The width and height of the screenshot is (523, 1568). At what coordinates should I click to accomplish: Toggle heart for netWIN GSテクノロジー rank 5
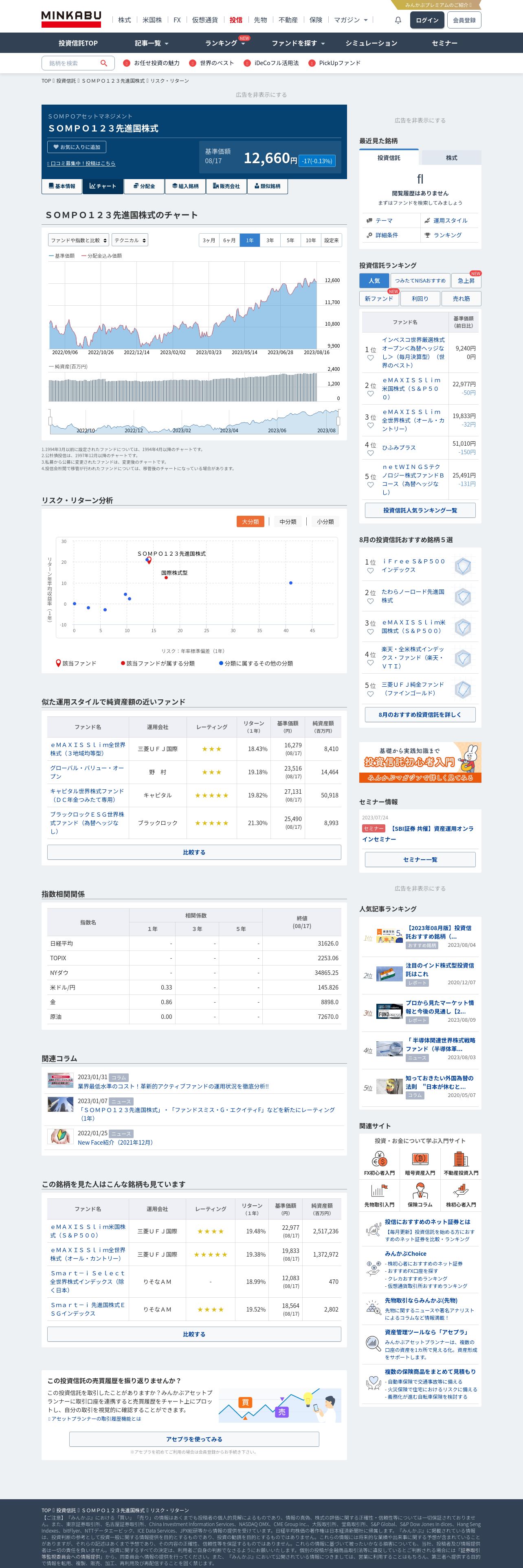click(370, 484)
